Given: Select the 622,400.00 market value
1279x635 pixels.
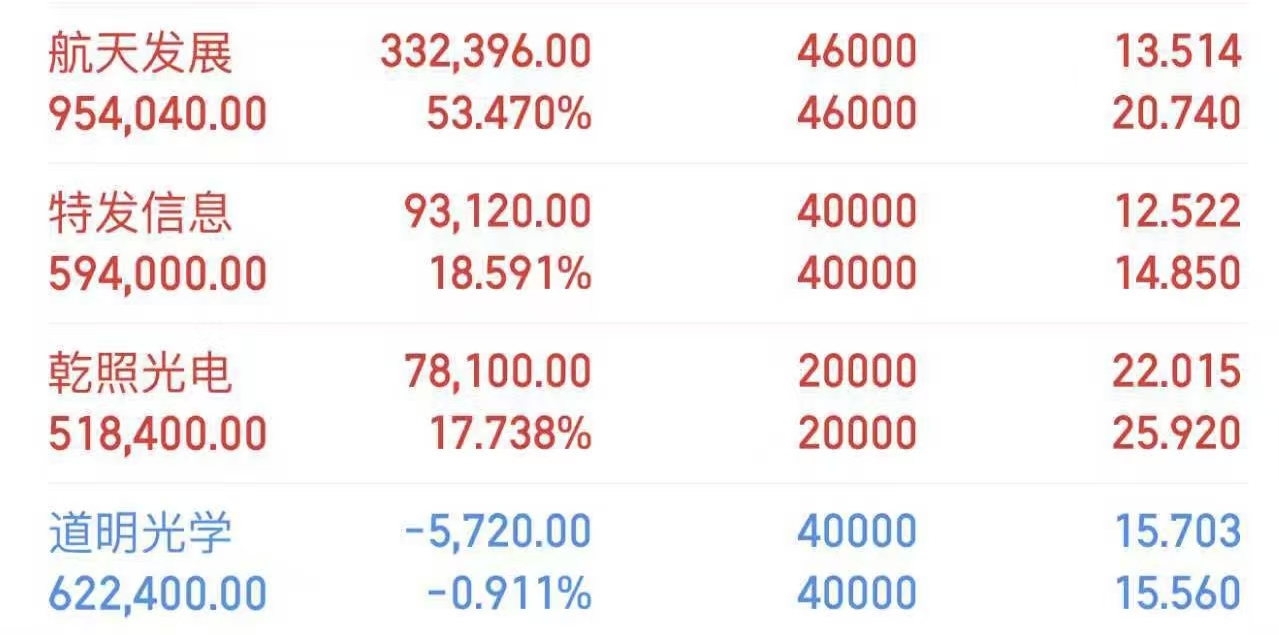Looking at the screenshot, I should click(158, 595).
